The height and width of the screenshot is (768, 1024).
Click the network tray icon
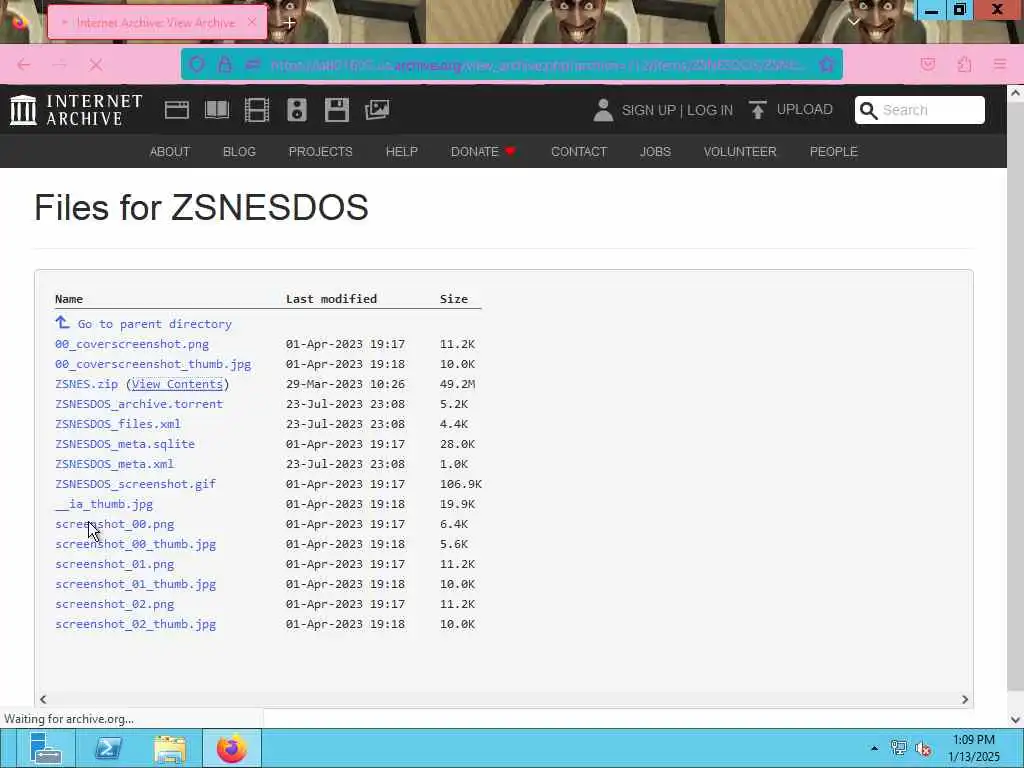(x=899, y=748)
